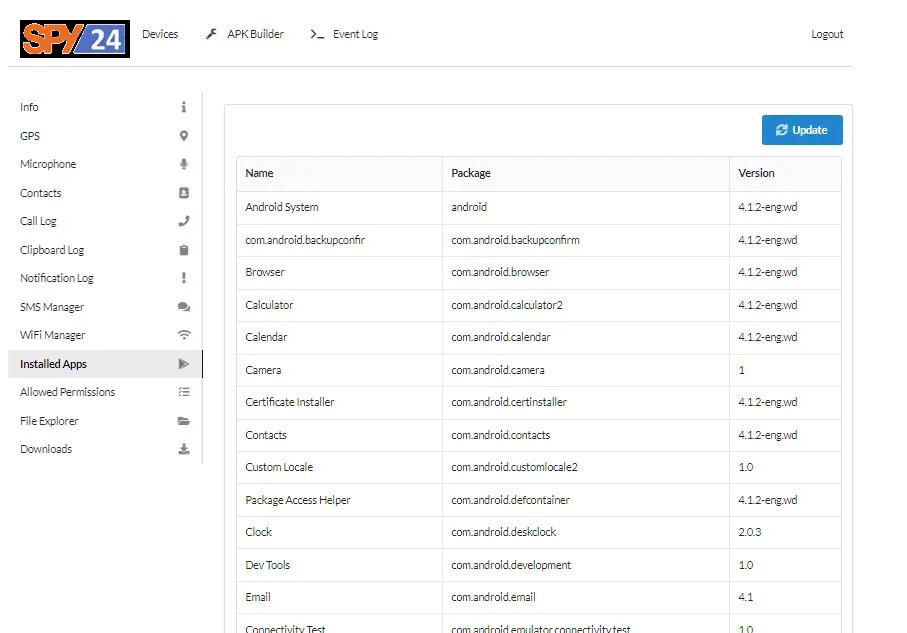Select Microphone in the sidebar
Screen dimensions: 907x633
point(105,164)
